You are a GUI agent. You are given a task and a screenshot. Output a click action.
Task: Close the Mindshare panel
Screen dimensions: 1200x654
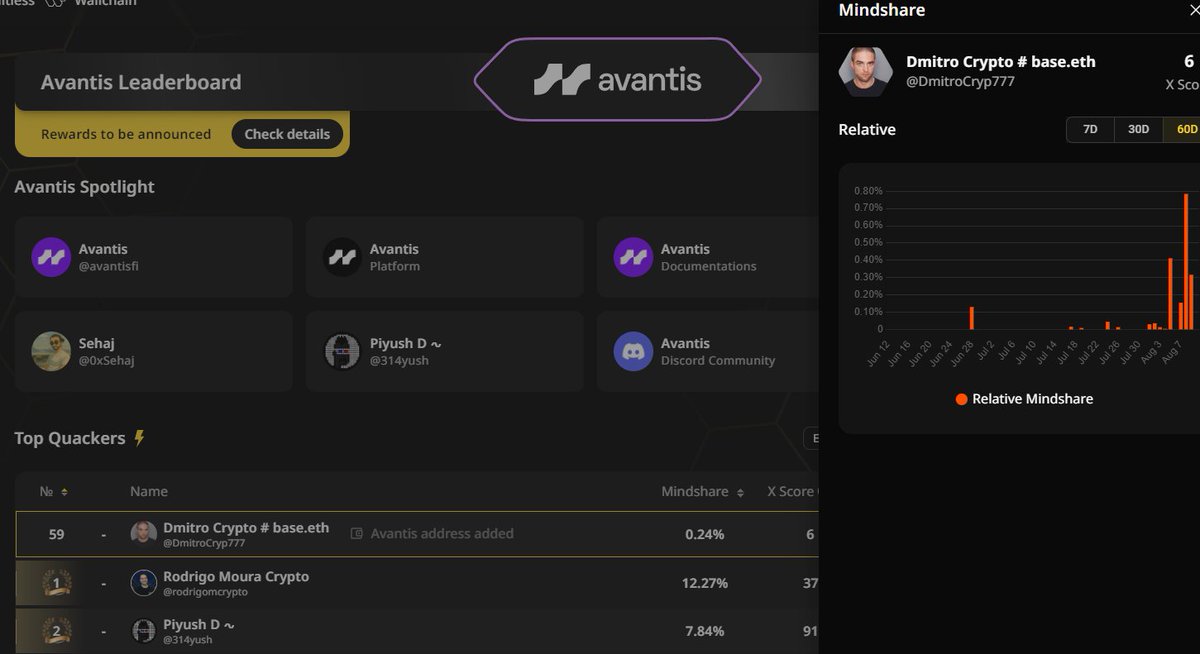(1194, 10)
